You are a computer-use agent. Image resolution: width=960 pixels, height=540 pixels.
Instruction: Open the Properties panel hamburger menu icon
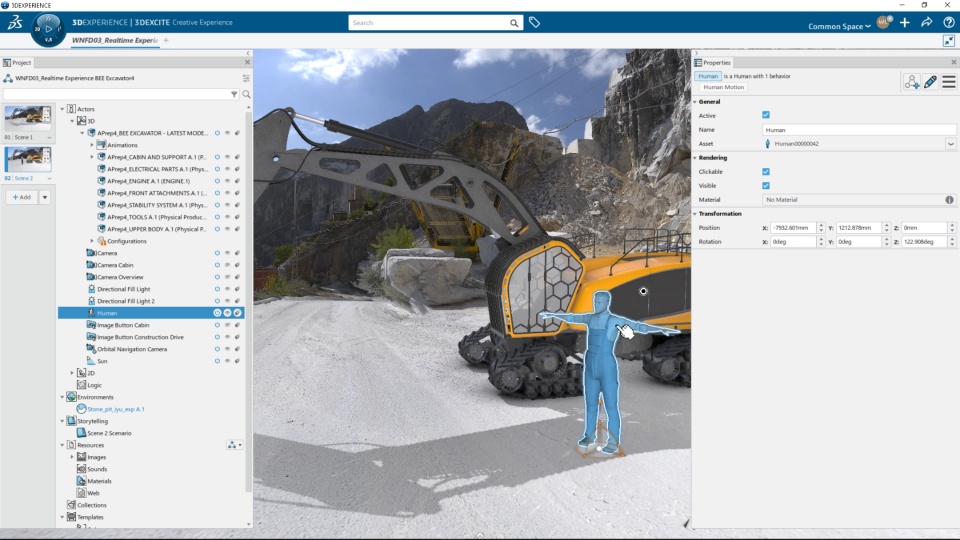949,81
